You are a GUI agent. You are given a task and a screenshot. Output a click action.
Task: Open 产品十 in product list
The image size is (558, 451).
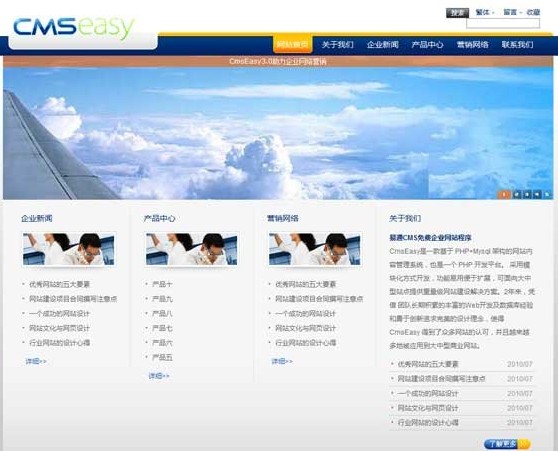[x=162, y=284]
